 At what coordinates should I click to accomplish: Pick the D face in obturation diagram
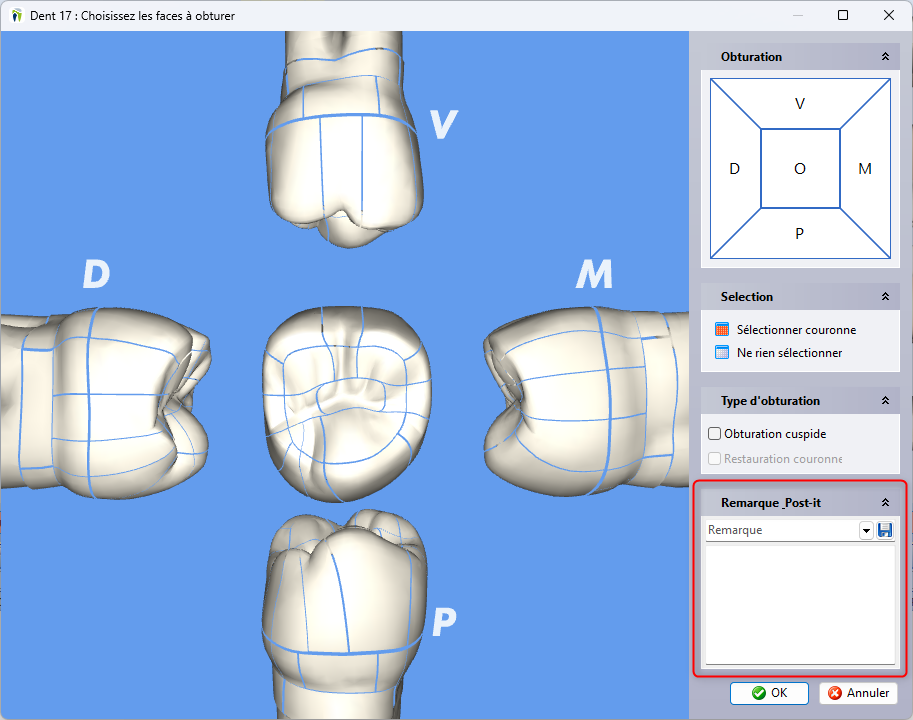point(735,169)
